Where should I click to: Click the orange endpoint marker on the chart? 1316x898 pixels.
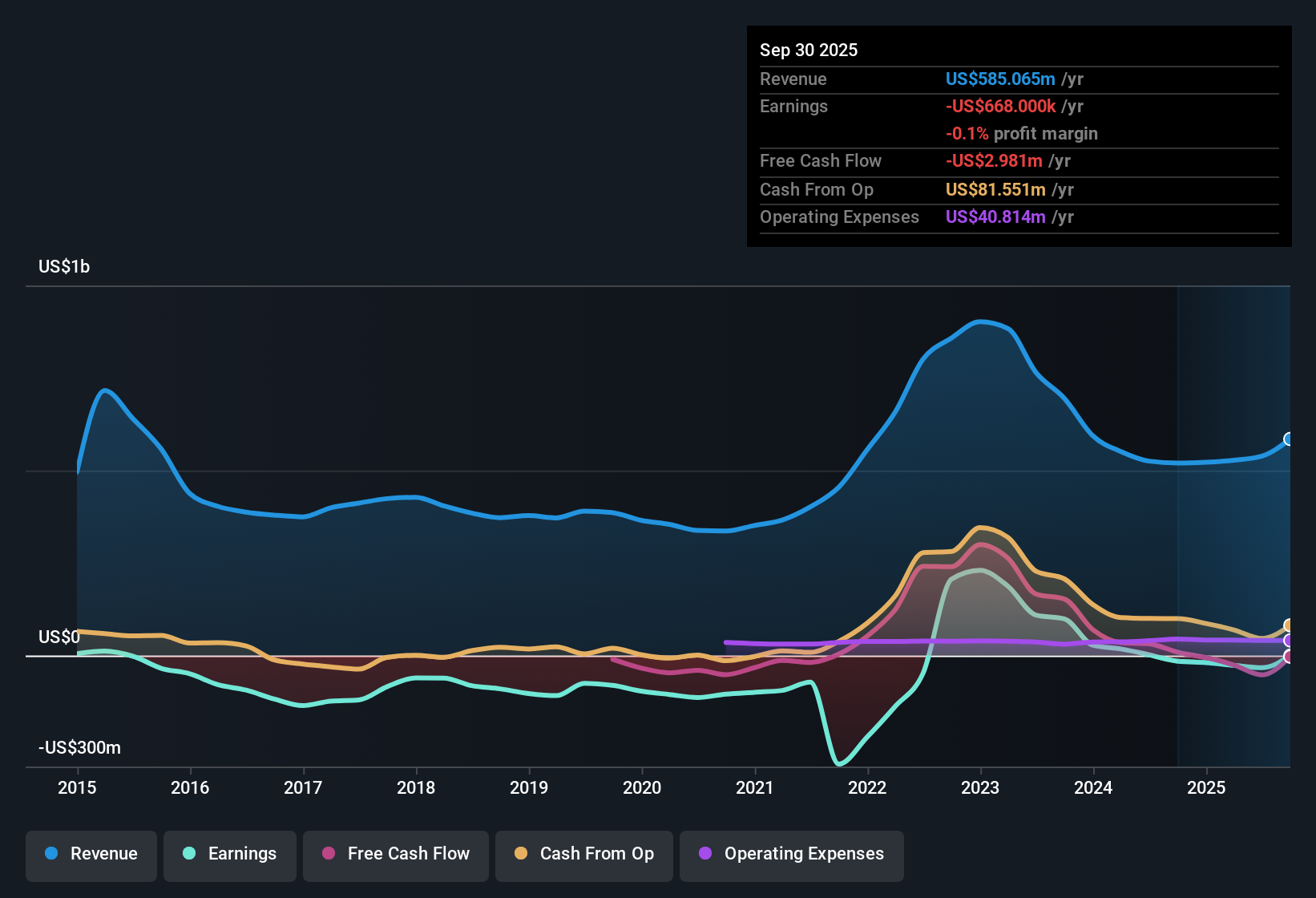pyautogui.click(x=1288, y=624)
